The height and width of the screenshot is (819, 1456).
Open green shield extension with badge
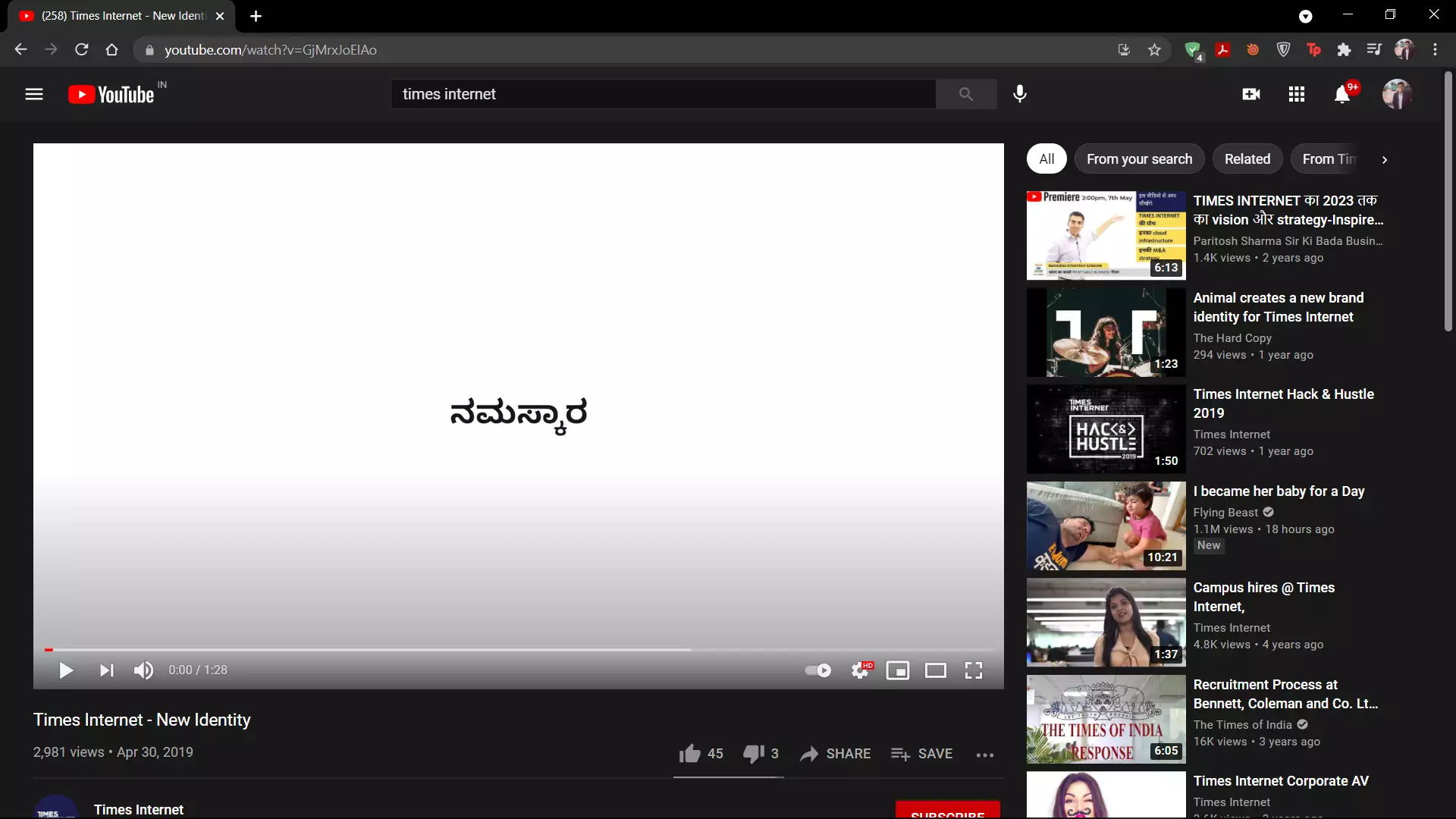click(x=1193, y=51)
